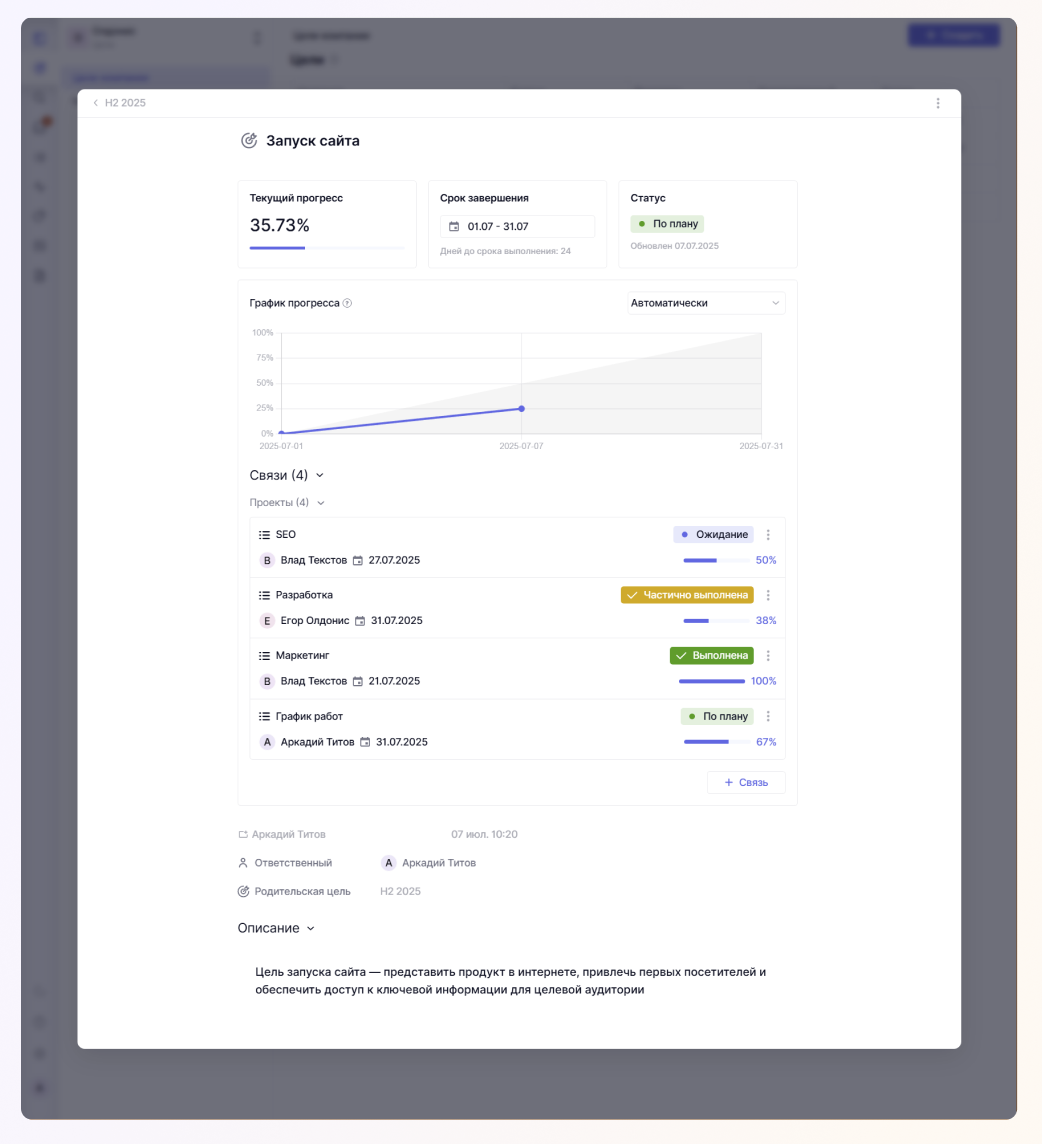1042x1144 pixels.
Task: Open the three-dot menu for График работ project
Action: click(x=768, y=717)
